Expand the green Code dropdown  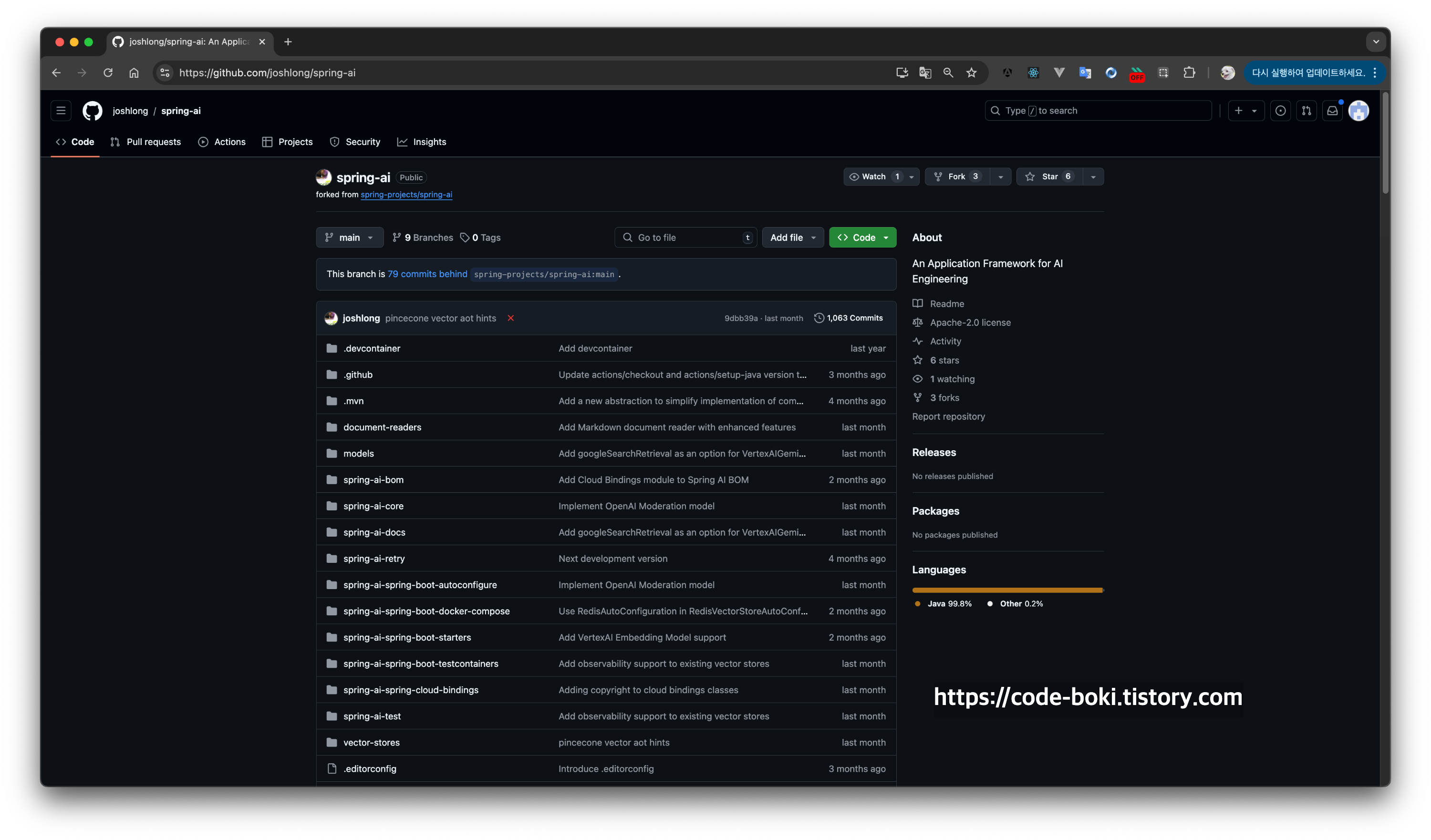(x=862, y=238)
